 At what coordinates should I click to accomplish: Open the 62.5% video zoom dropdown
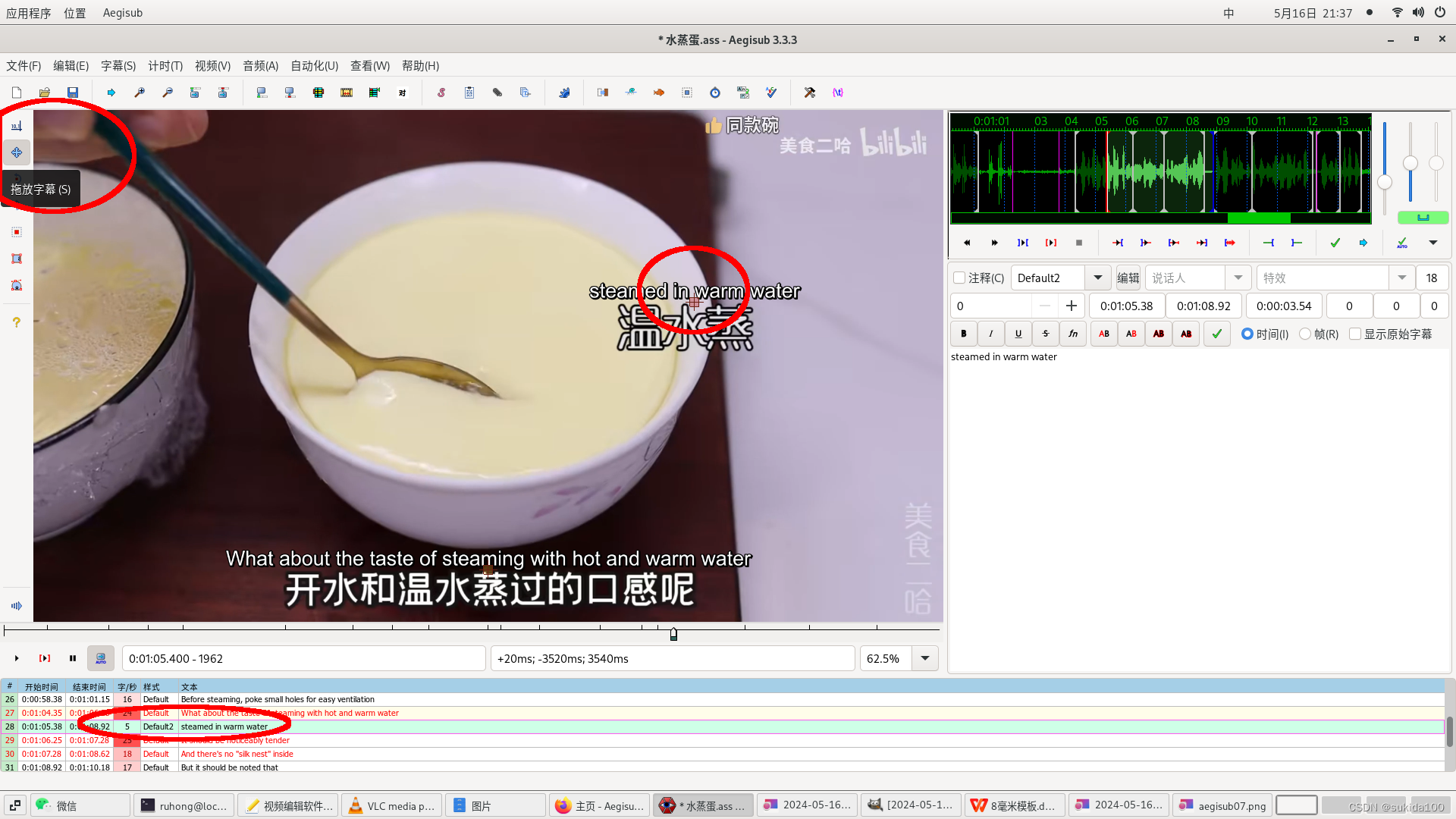point(925,658)
